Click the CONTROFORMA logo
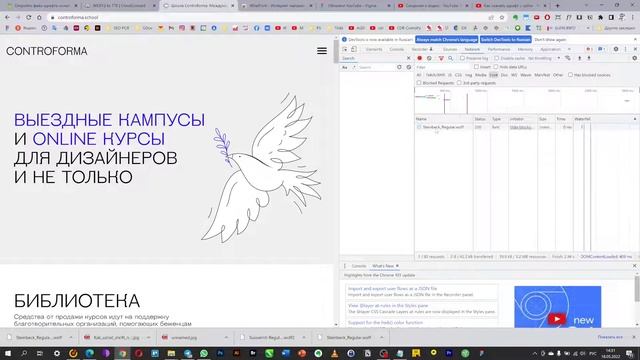This screenshot has height=360, width=640. click(47, 51)
